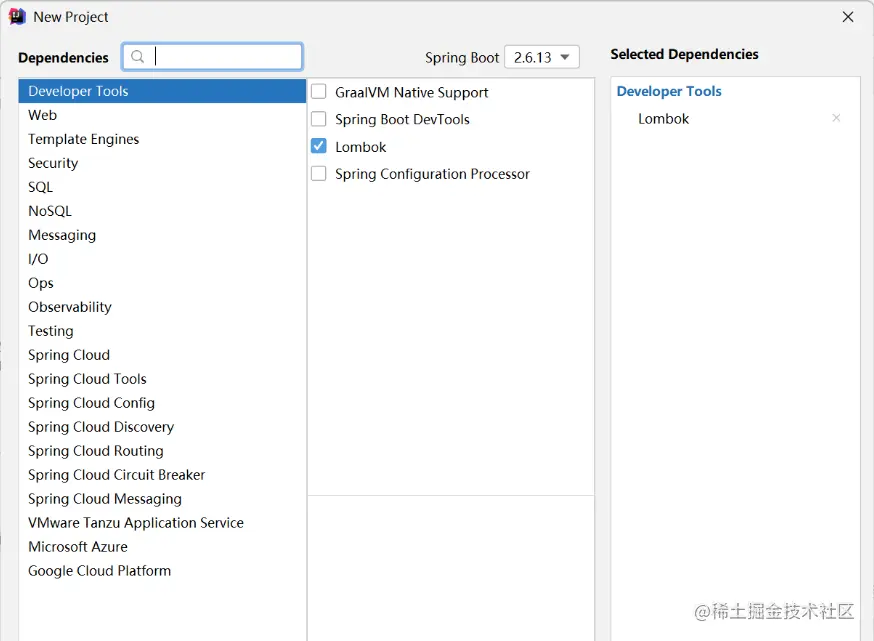Click the search magnifier icon

click(x=137, y=57)
